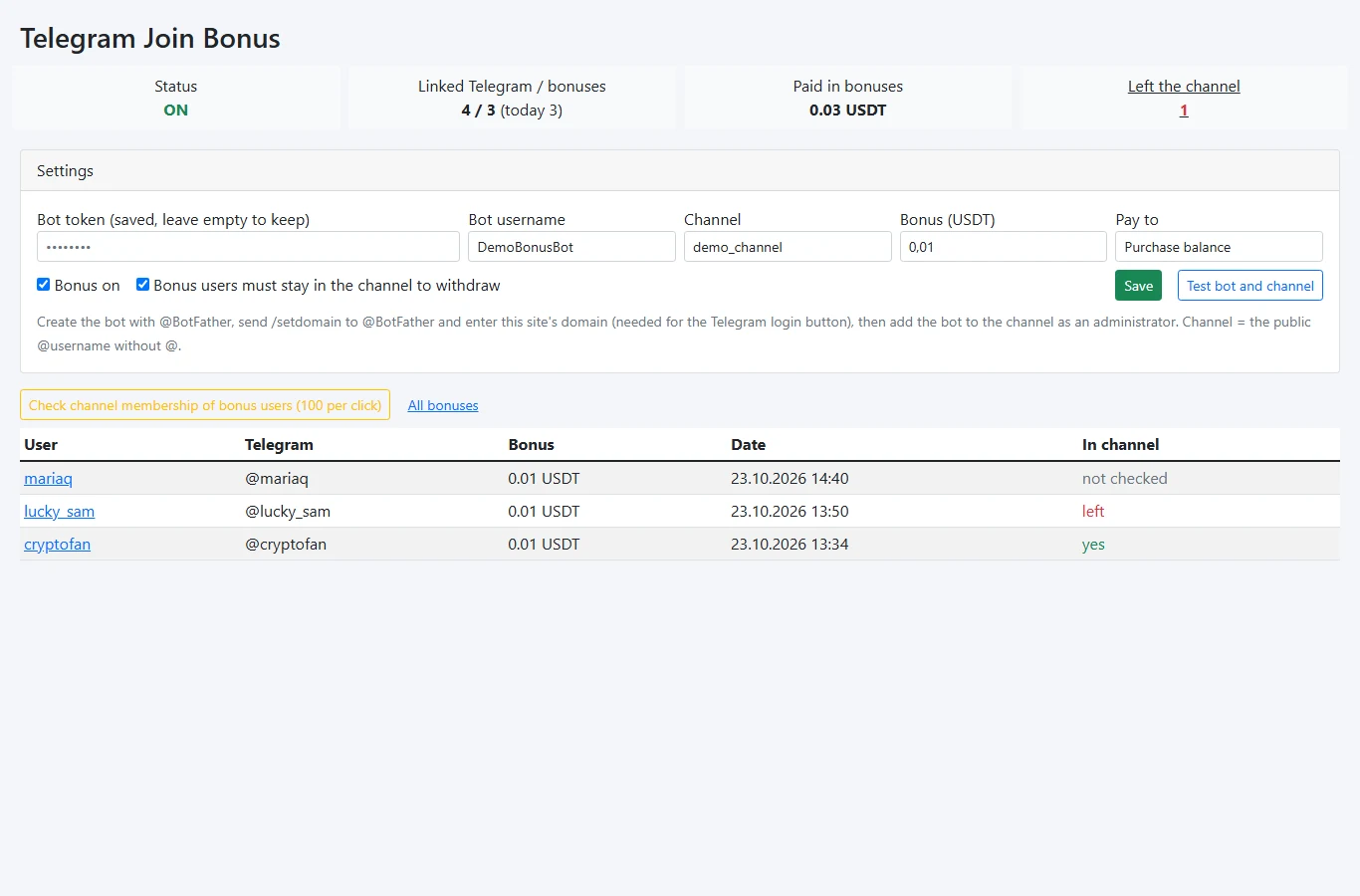Click the "Telegram" column header

pos(279,445)
